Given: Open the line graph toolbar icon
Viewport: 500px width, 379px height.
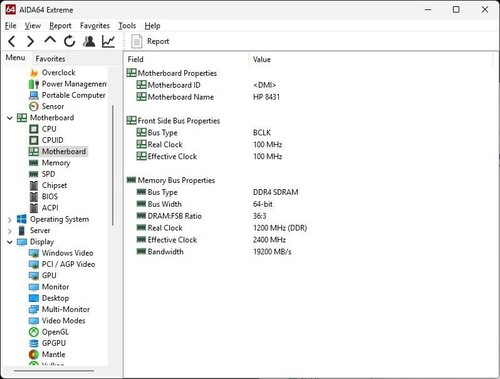Looking at the screenshot, I should point(108,41).
